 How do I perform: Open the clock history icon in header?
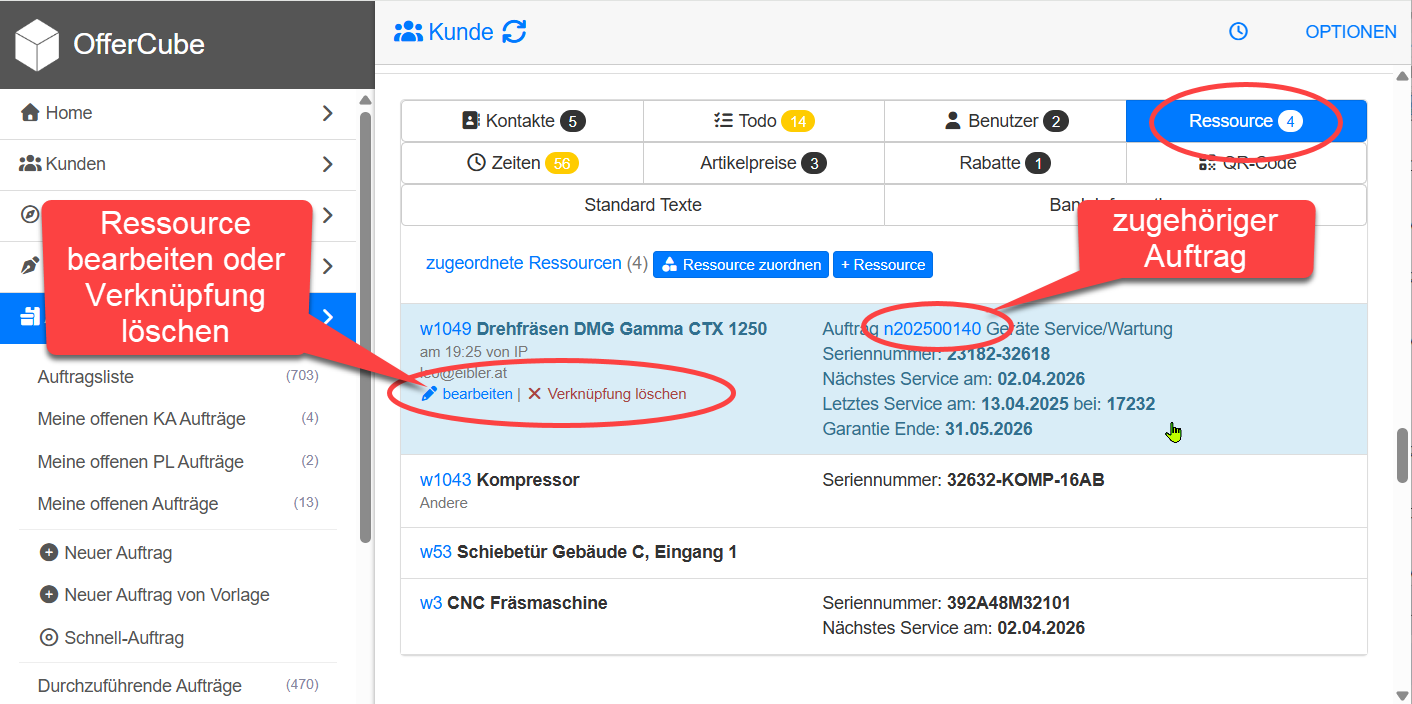[1238, 32]
